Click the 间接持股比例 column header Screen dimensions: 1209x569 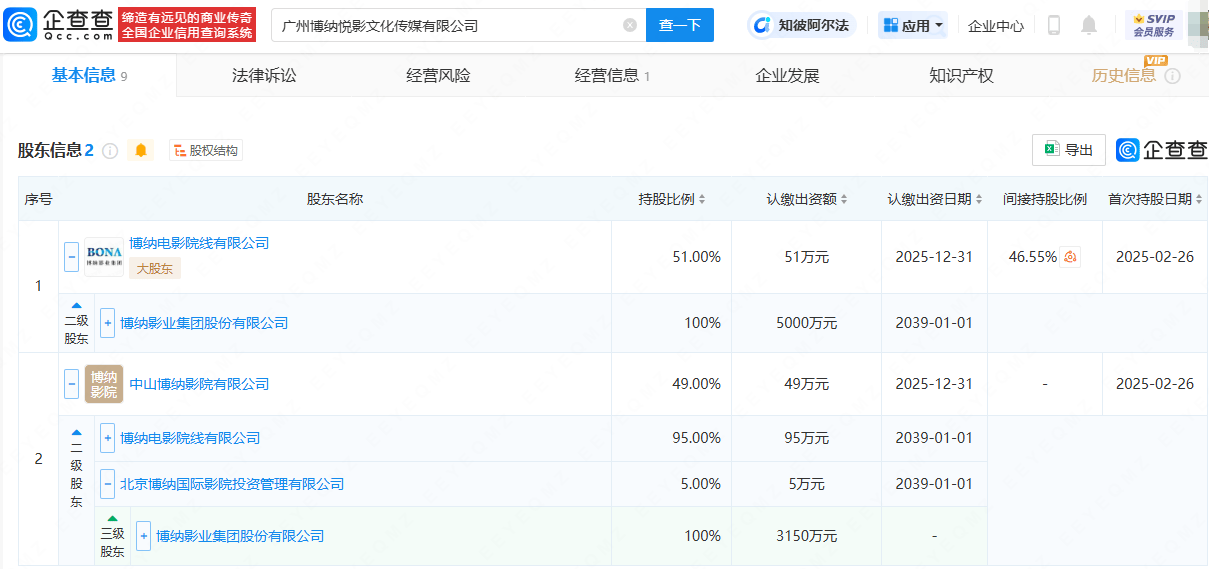[1045, 199]
